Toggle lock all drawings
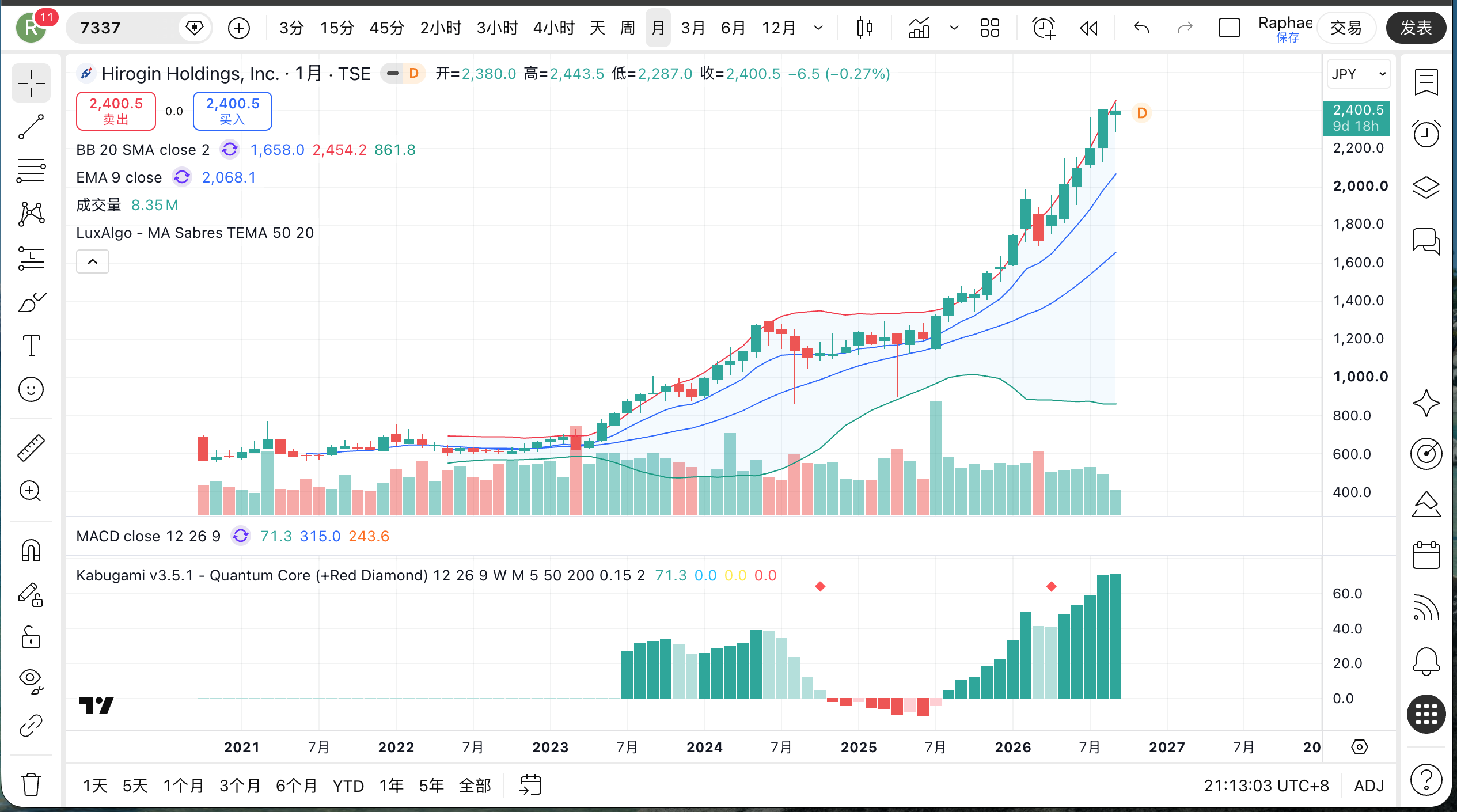 tap(31, 638)
